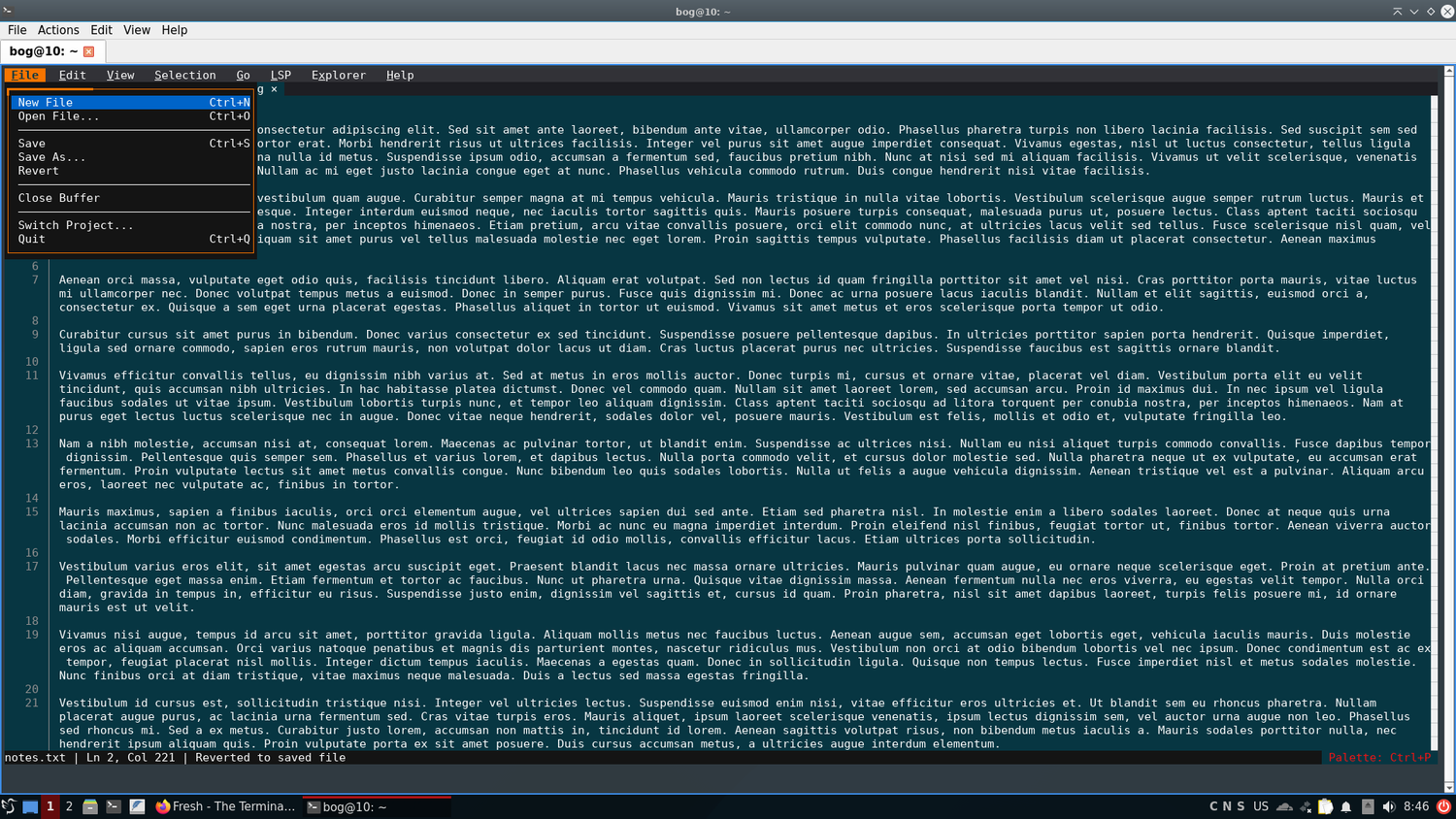Open notifications bell icon

(x=1346, y=806)
